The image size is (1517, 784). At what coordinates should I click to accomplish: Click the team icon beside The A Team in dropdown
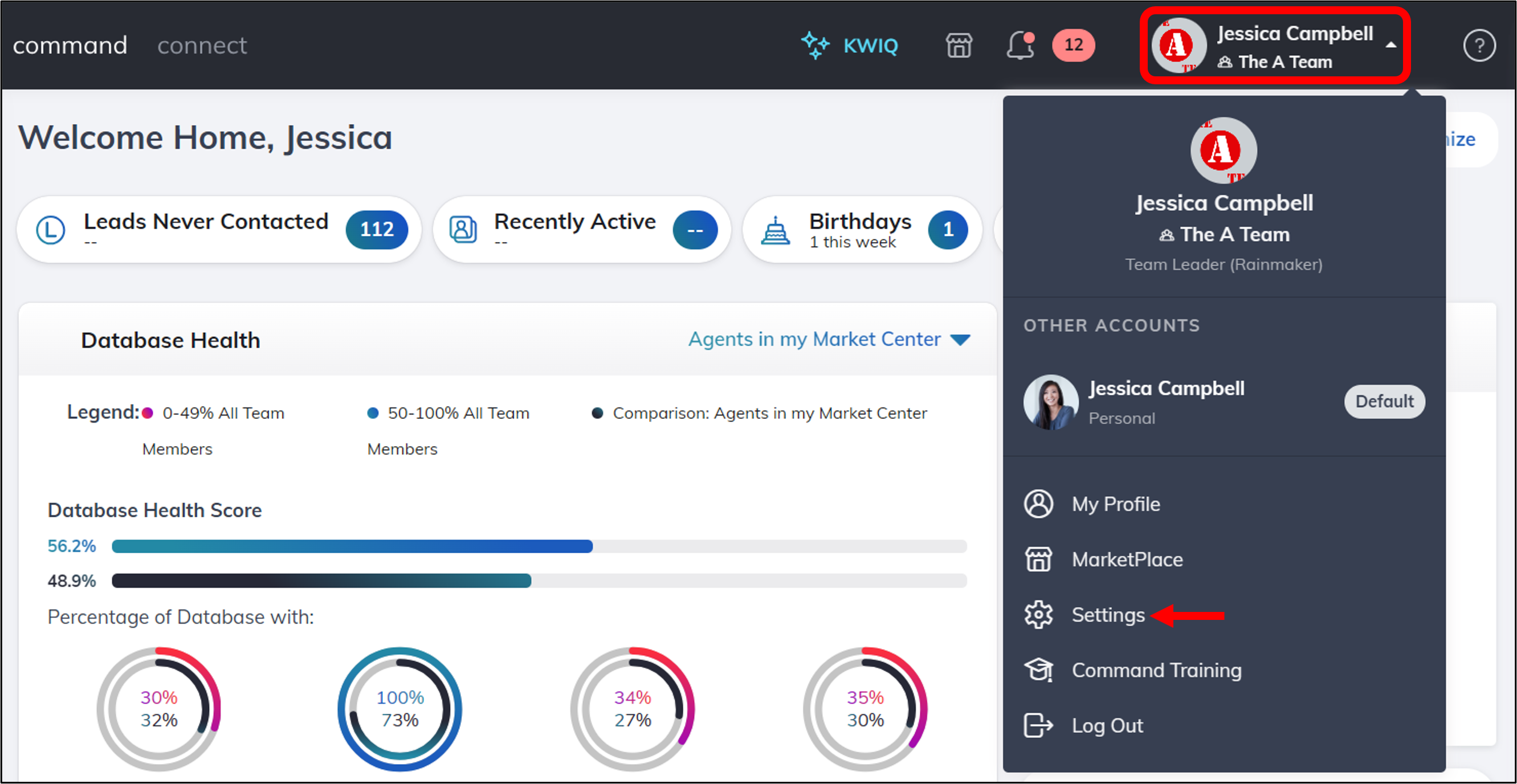pyautogui.click(x=1167, y=235)
